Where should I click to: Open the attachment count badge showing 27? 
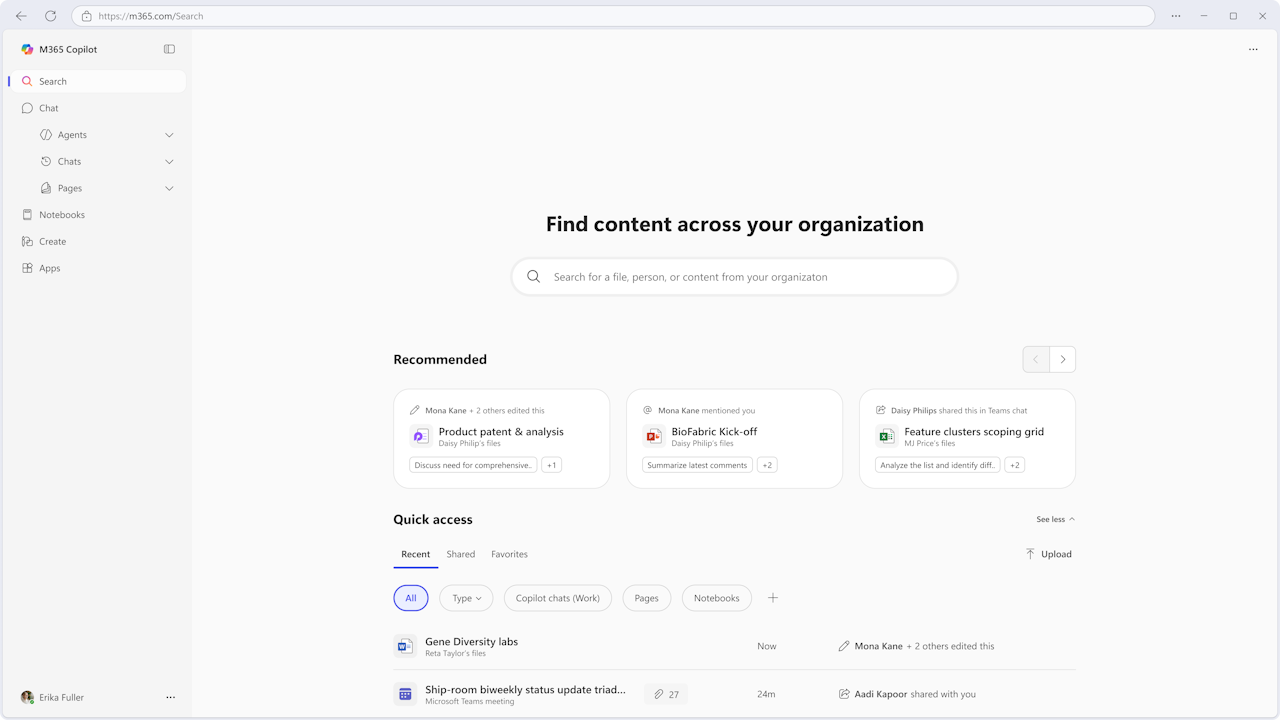pos(665,693)
